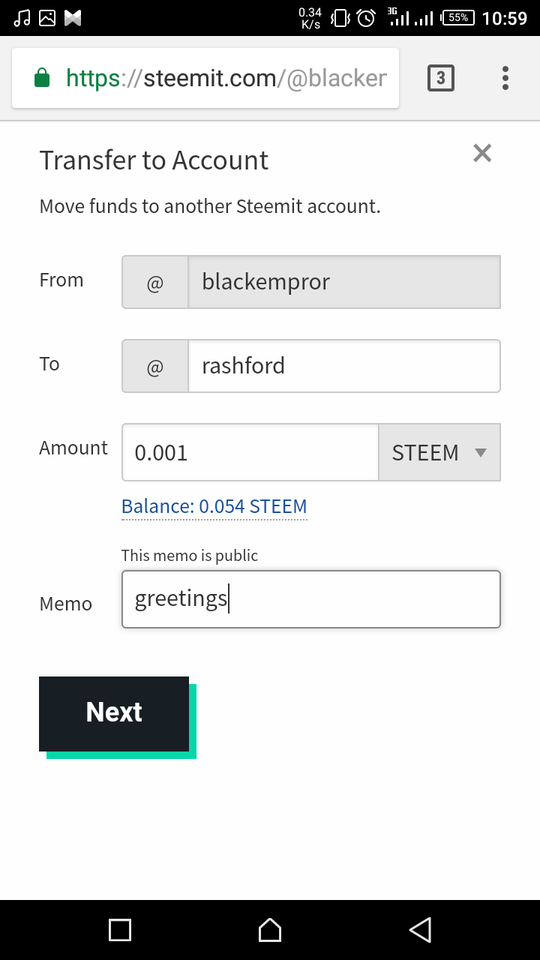Tap the alarm clock status icon
This screenshot has height=960, width=540.
pos(366,18)
